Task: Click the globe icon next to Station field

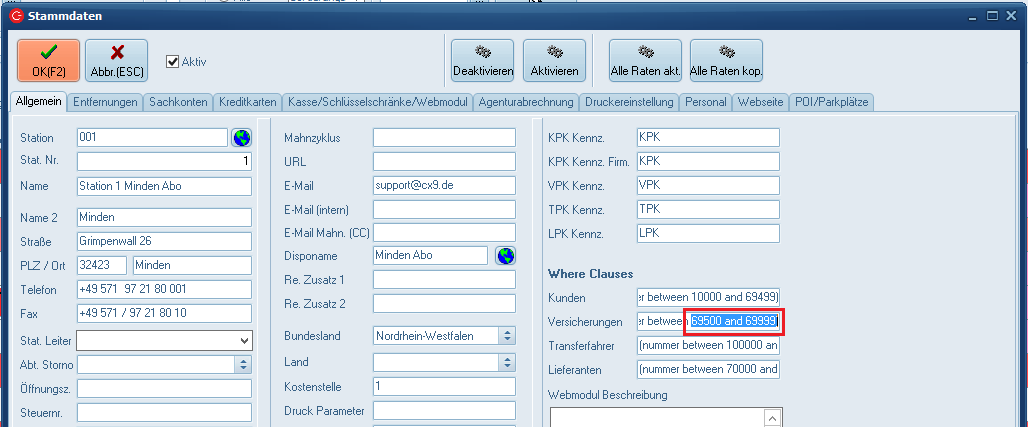Action: pos(241,137)
